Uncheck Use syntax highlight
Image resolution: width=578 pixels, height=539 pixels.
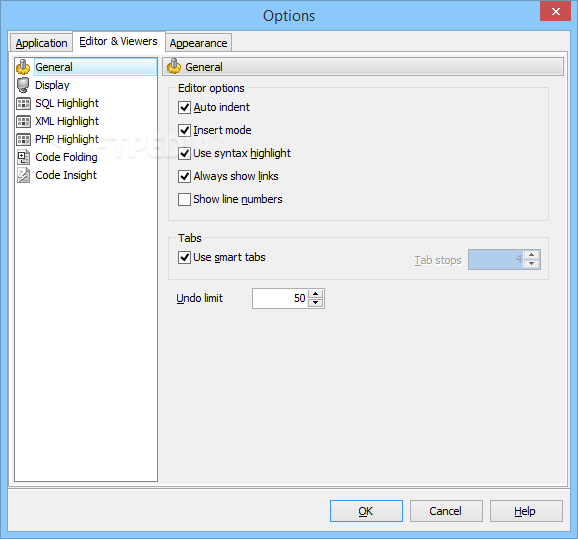tap(184, 153)
